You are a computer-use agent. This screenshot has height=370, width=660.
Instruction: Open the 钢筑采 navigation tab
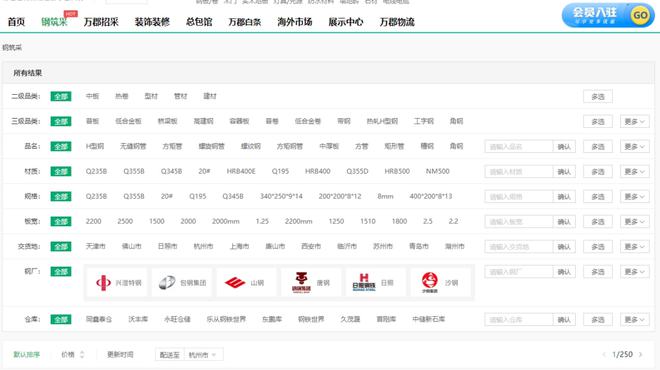[x=54, y=22]
